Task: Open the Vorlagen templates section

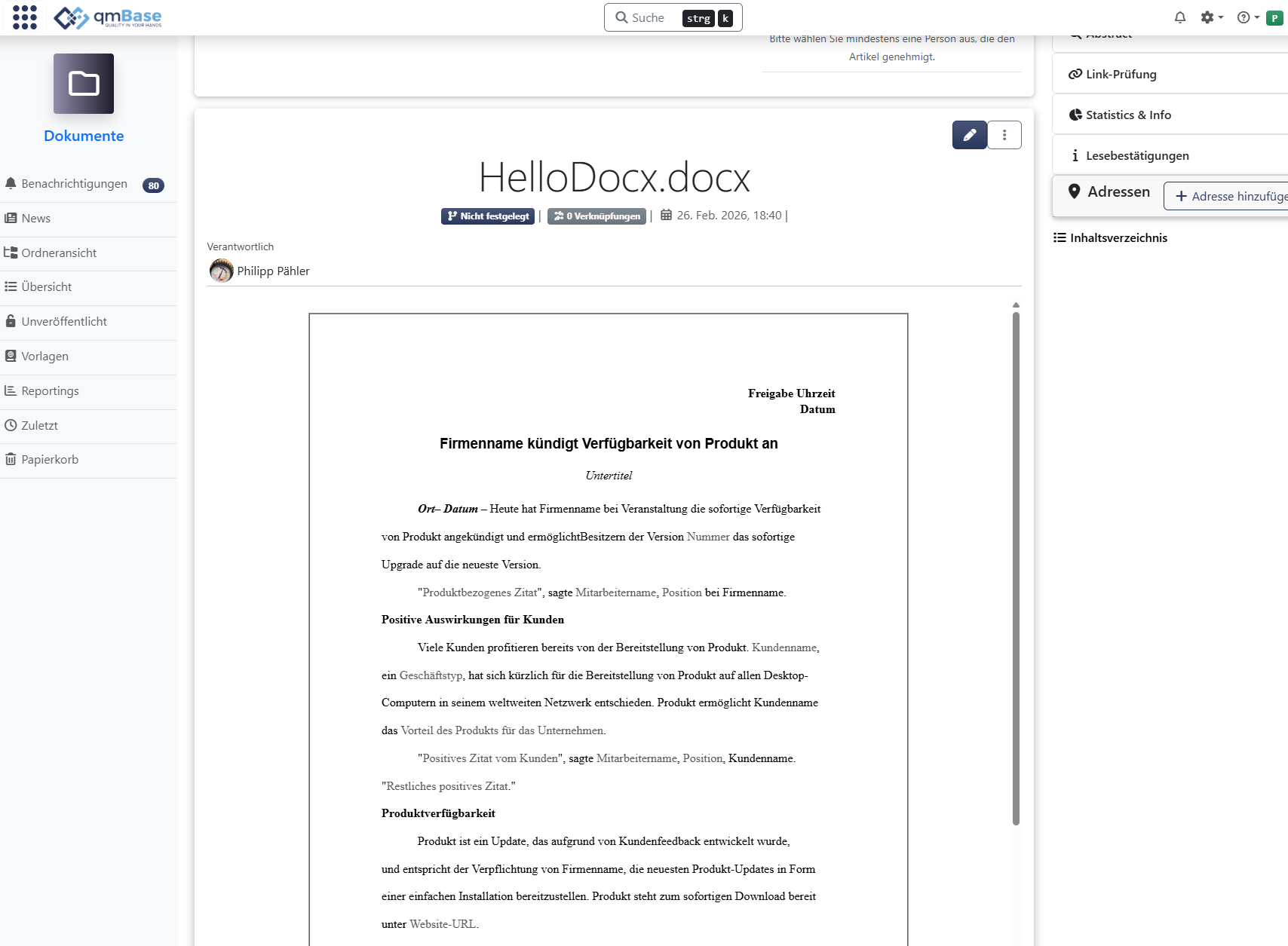Action: [x=44, y=356]
